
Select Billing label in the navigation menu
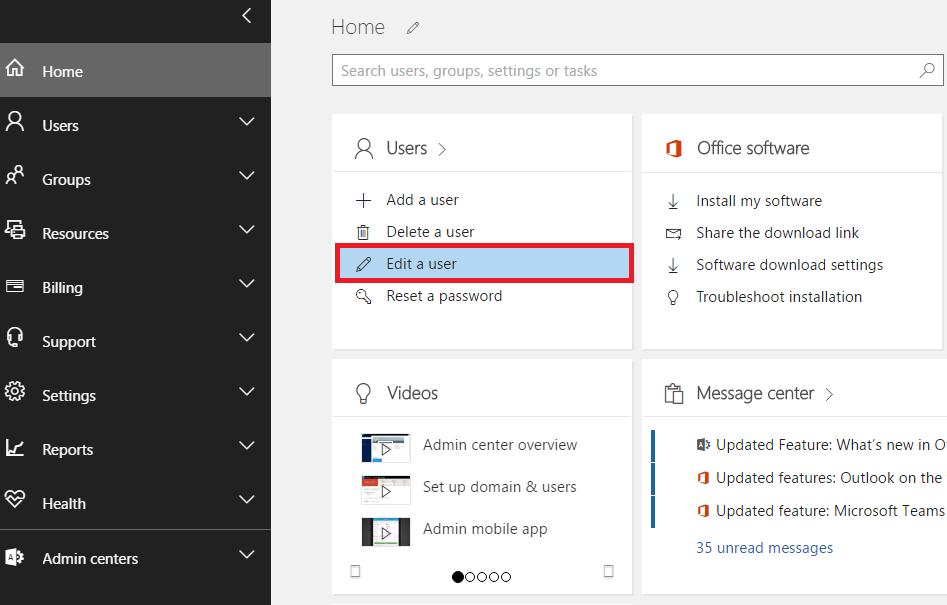62,288
